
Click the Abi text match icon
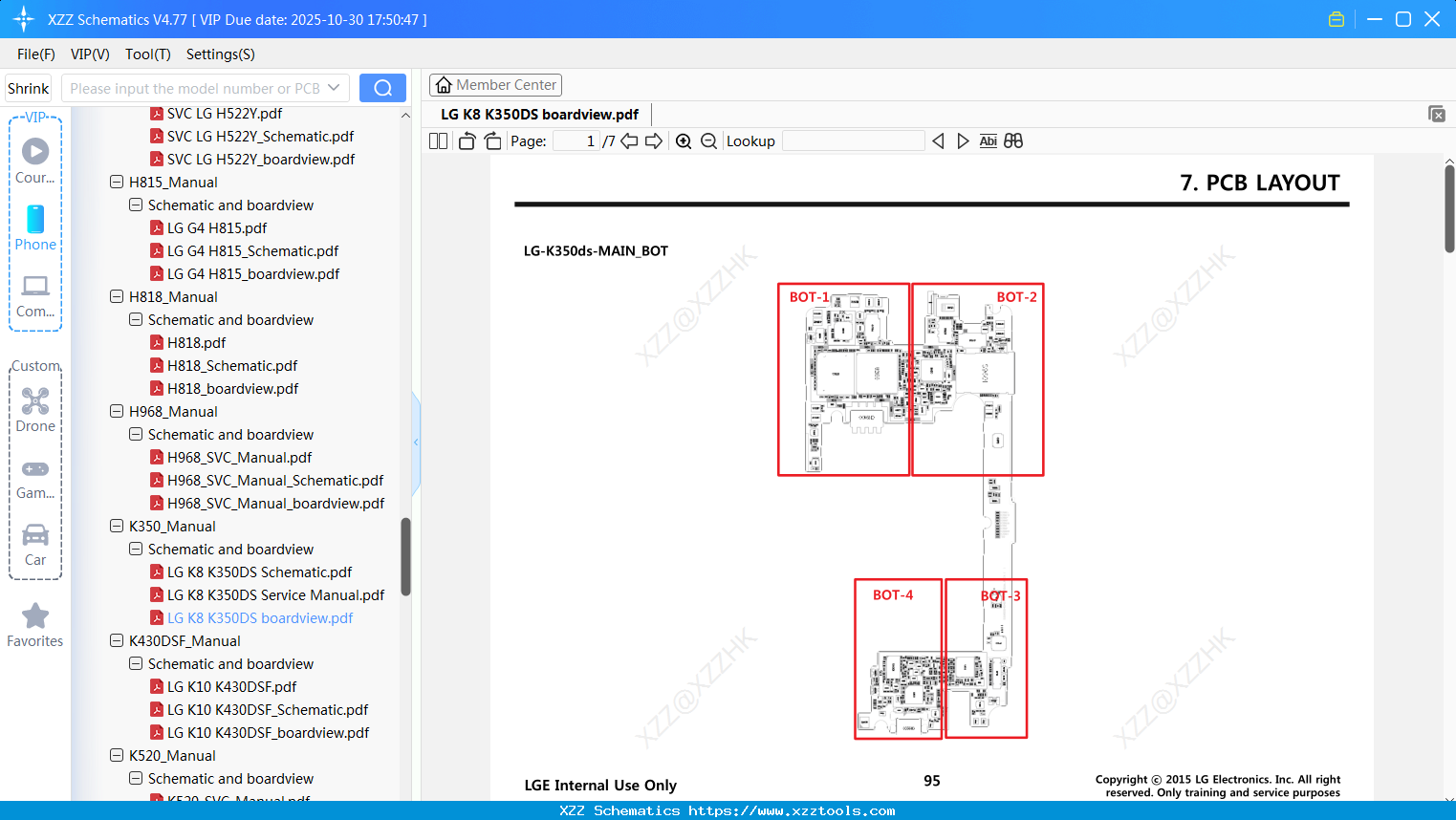[x=989, y=141]
